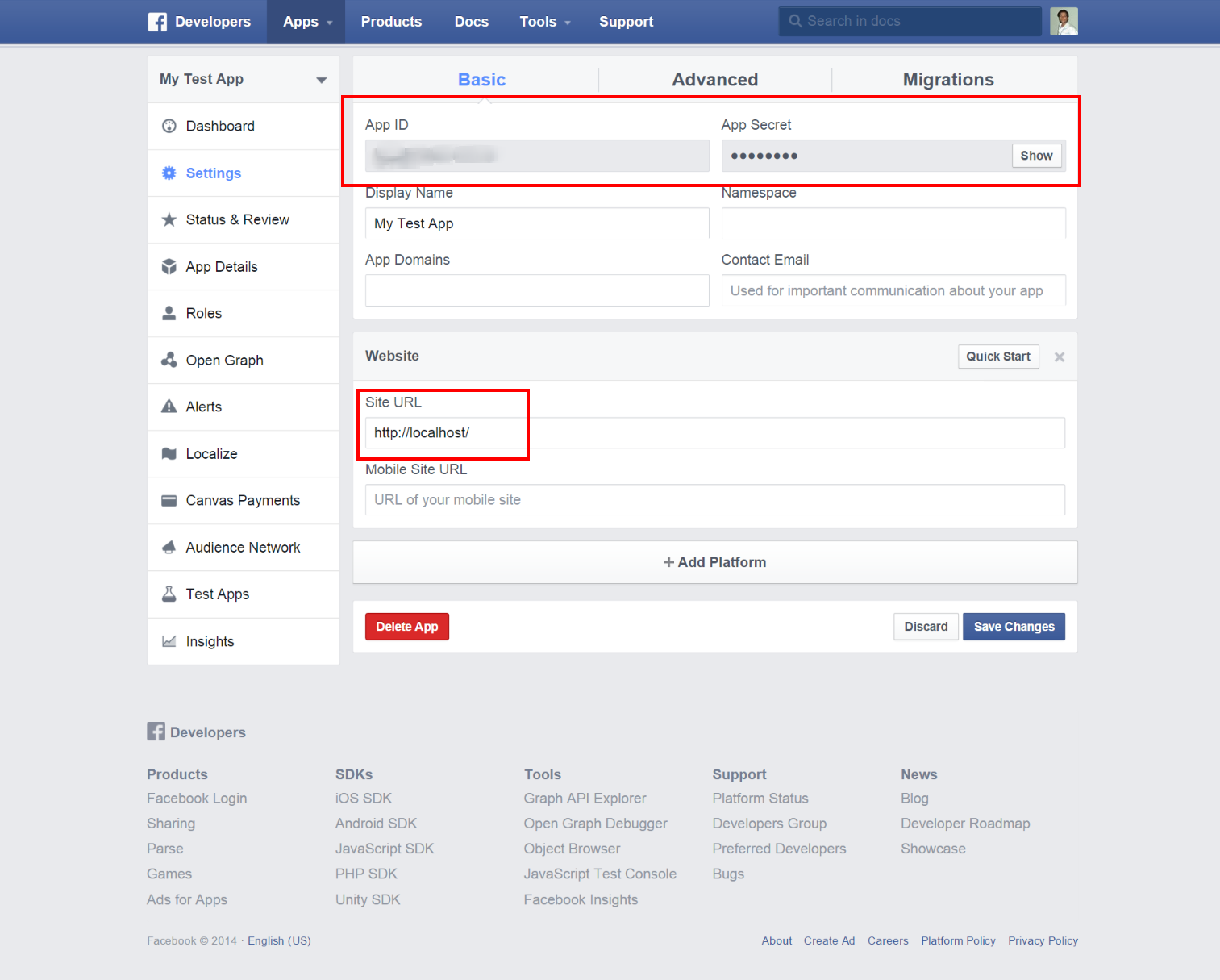Viewport: 1220px width, 980px height.
Task: Open Dashboard in the sidebar
Action: point(244,126)
